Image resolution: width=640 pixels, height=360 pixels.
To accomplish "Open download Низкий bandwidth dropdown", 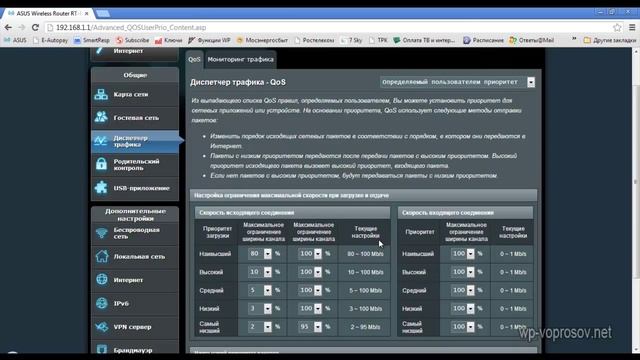I will [462, 309].
